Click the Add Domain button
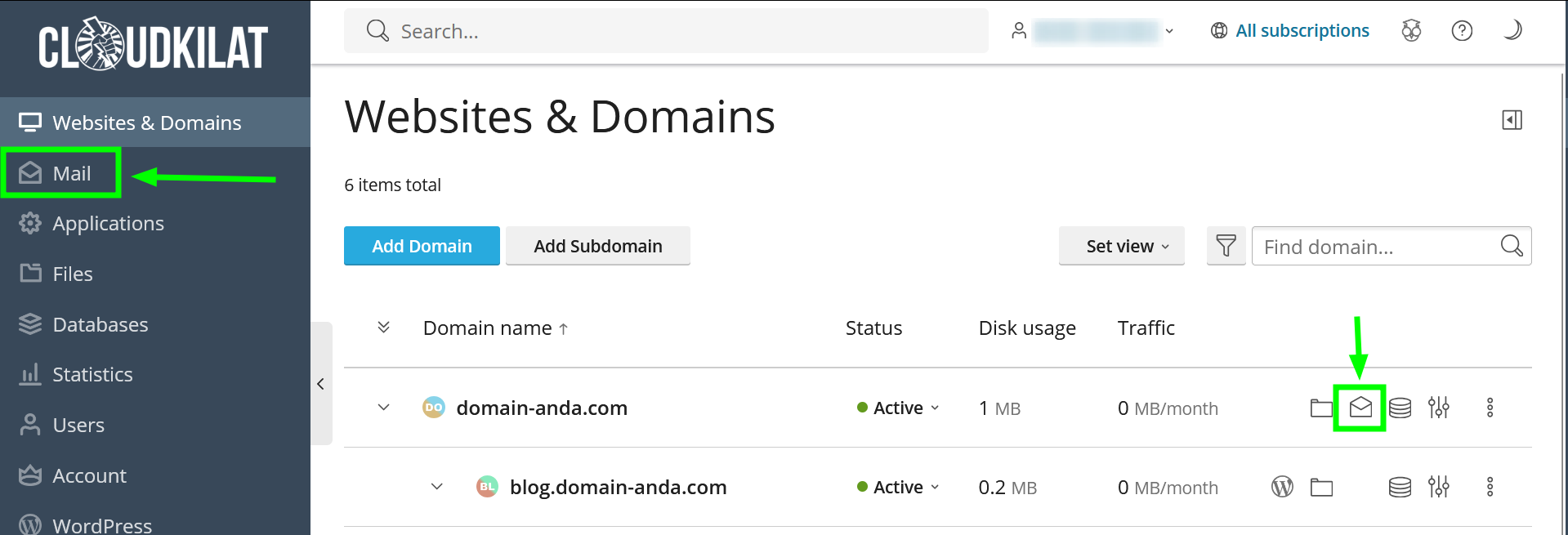Viewport: 1568px width, 535px height. (422, 246)
